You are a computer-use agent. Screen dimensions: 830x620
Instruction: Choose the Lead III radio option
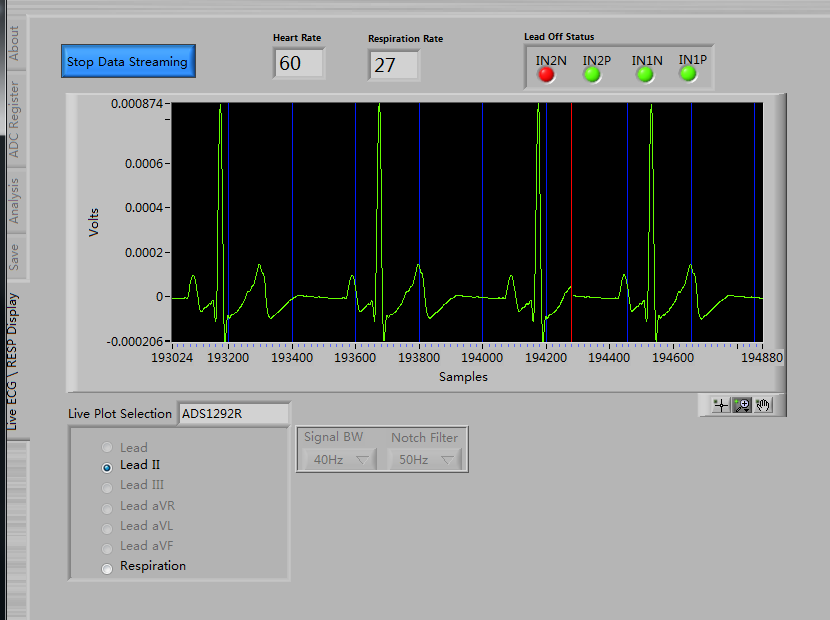(x=107, y=488)
